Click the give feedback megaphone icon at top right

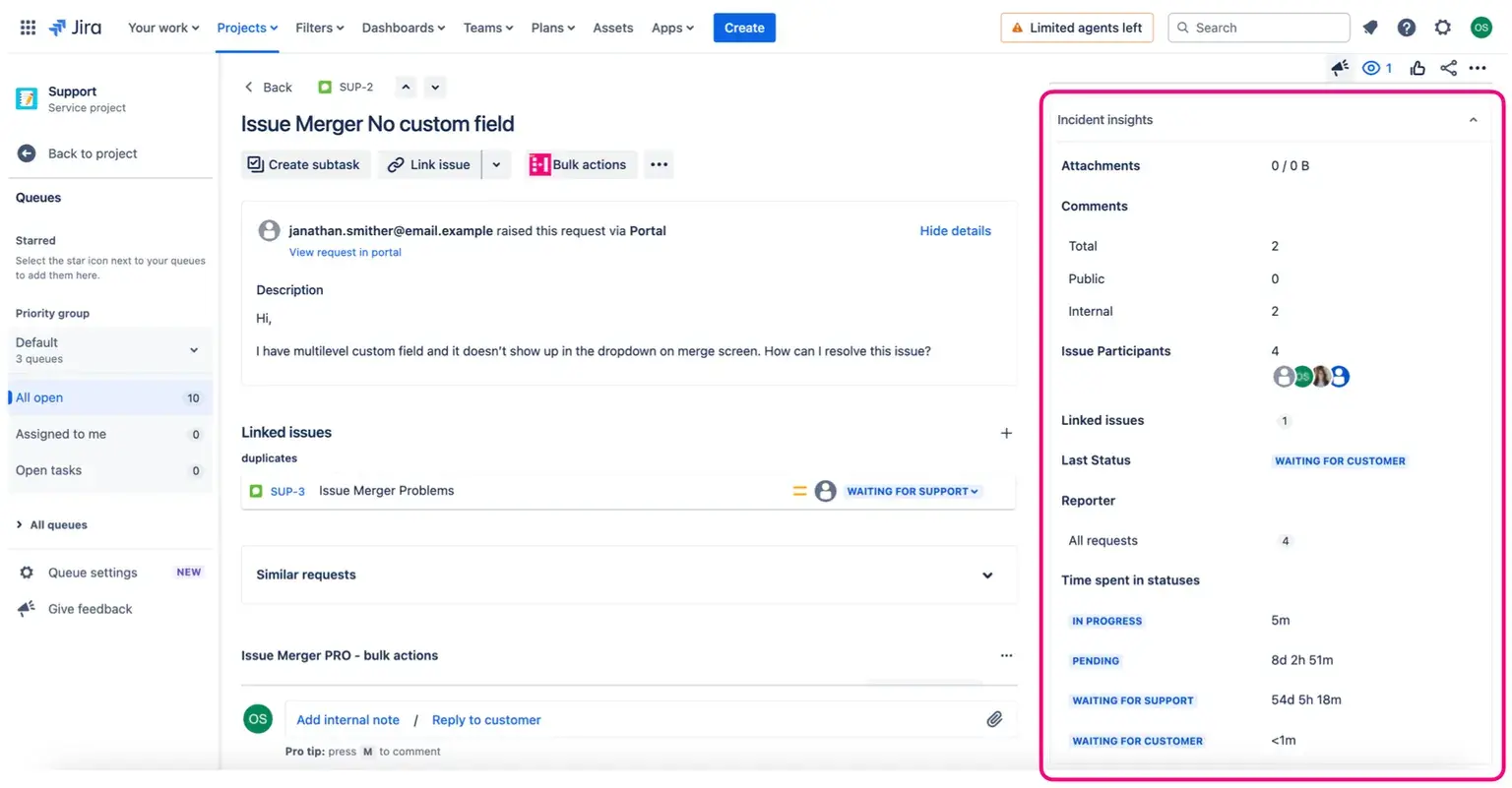[1340, 68]
